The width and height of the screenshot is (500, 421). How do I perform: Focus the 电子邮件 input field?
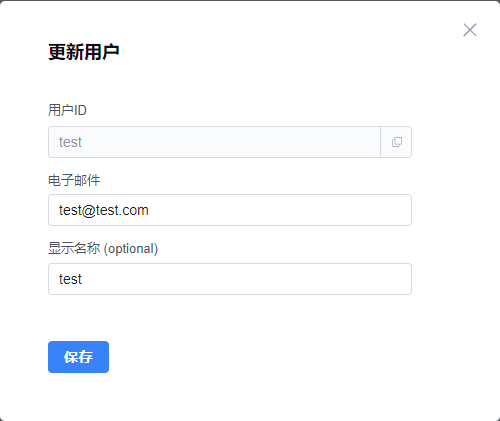[x=230, y=210]
